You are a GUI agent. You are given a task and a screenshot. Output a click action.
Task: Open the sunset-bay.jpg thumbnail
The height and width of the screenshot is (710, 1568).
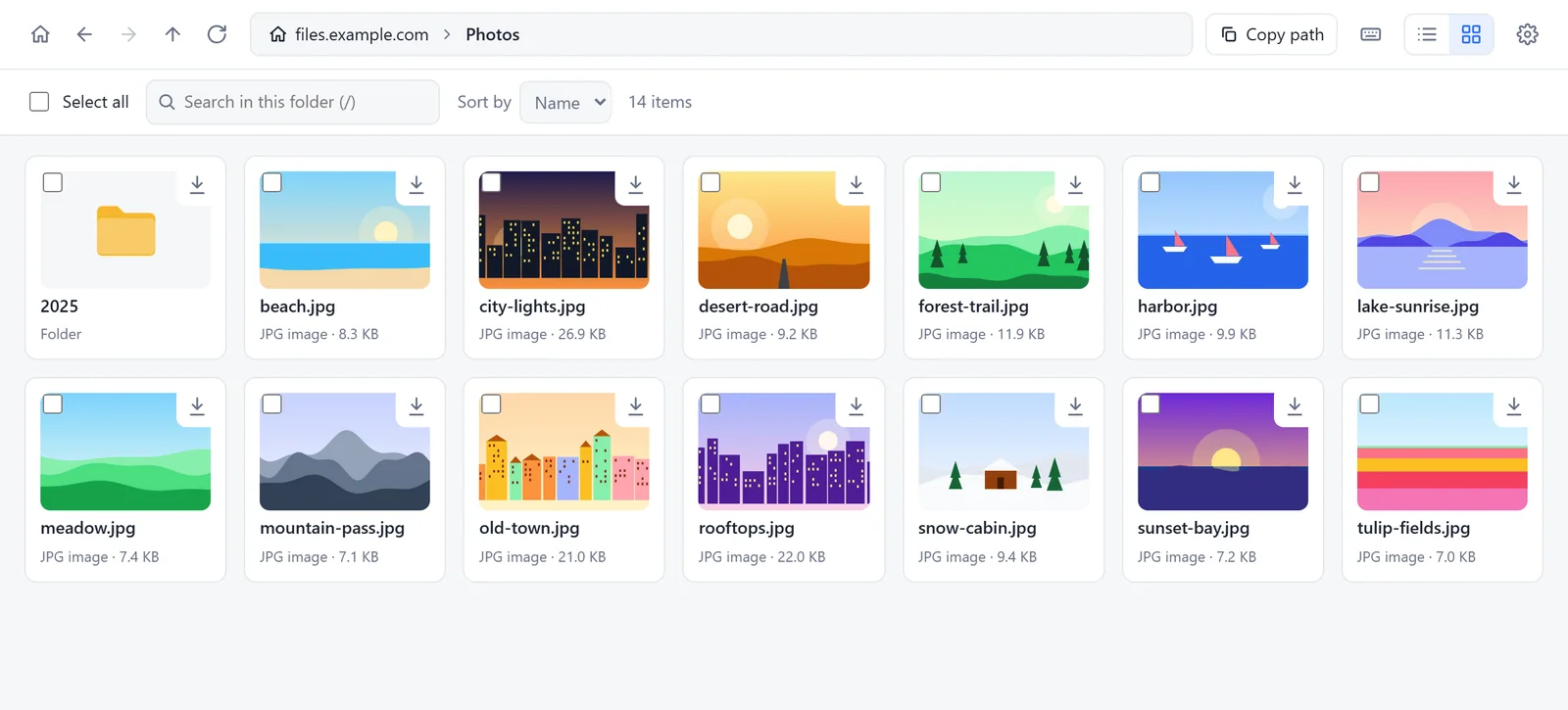click(x=1223, y=451)
